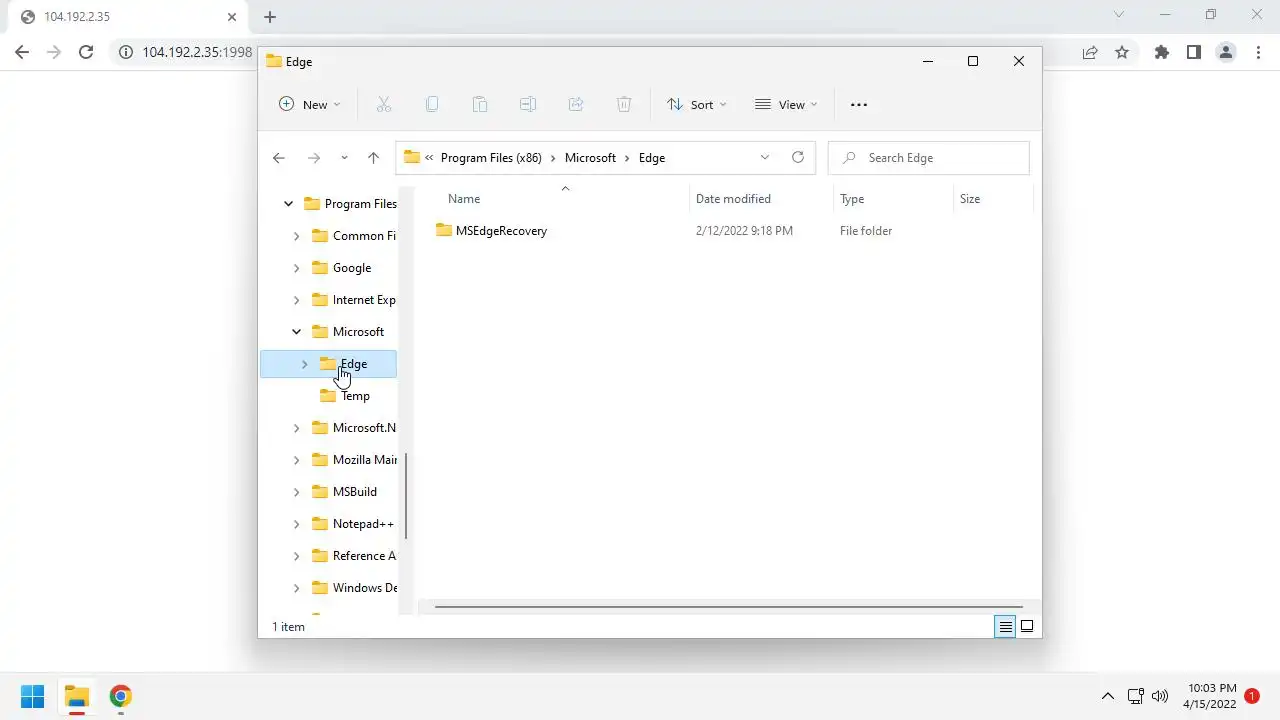
Task: Click Chrome page share icon
Action: tap(1090, 52)
